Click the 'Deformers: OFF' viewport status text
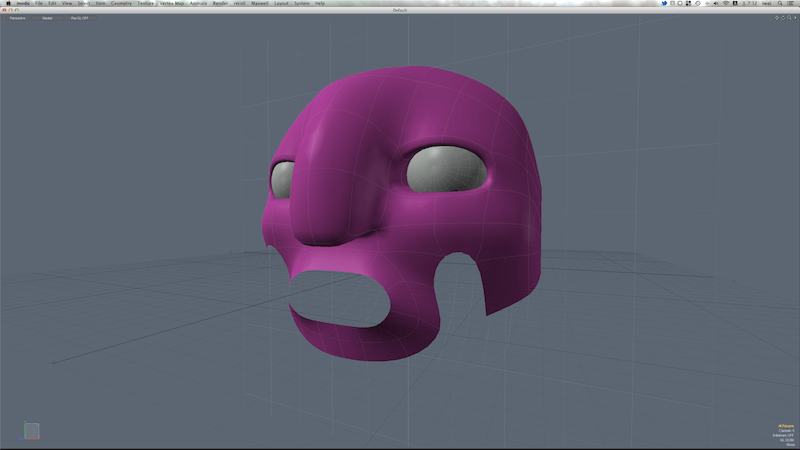This screenshot has width=800, height=450. coord(783,435)
